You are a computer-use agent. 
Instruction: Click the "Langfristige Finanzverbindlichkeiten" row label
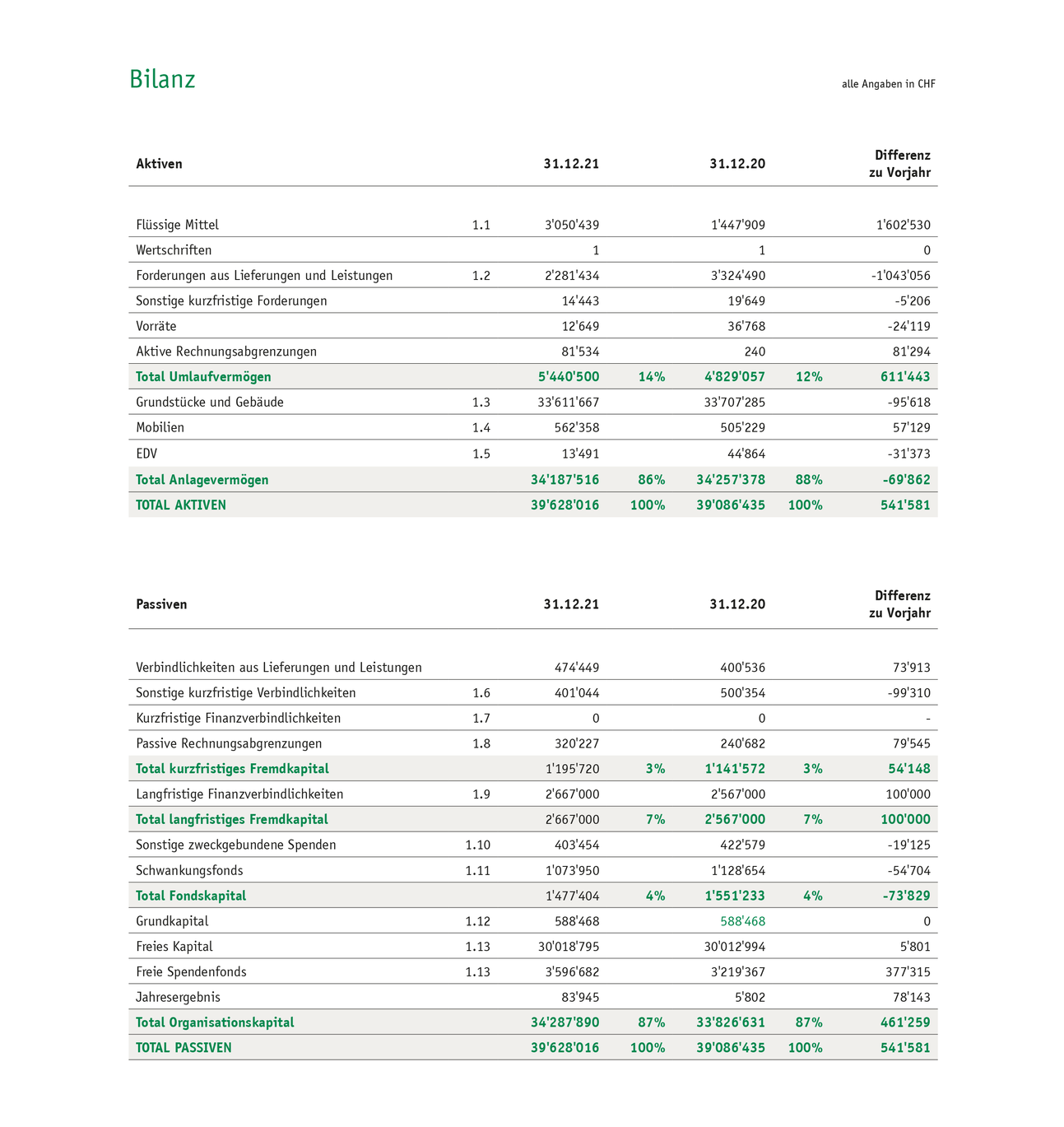[239, 794]
